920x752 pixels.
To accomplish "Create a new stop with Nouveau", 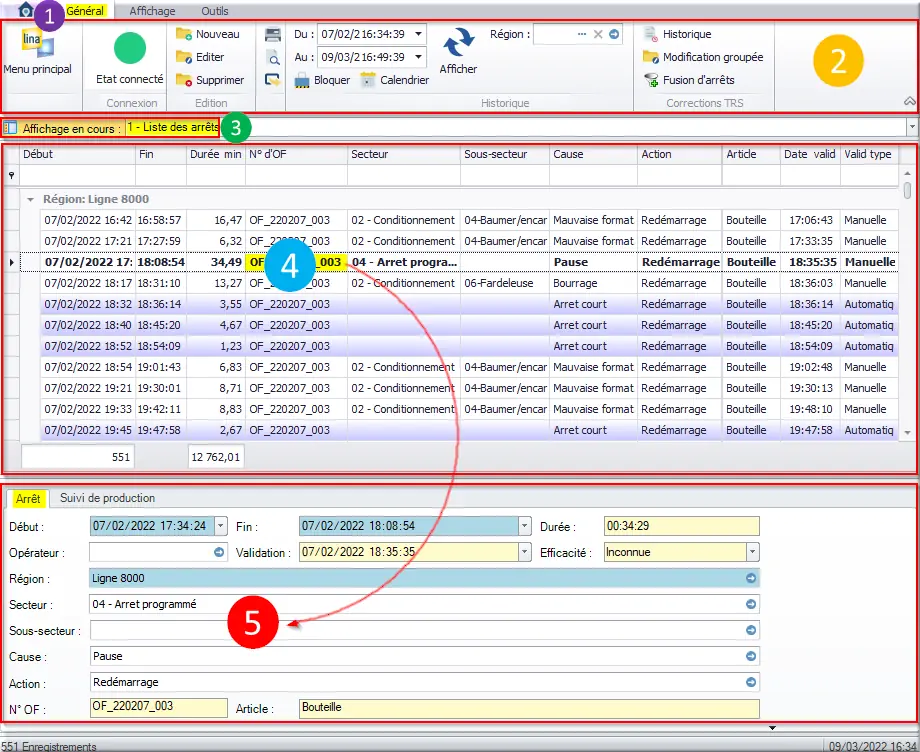I will click(x=208, y=34).
